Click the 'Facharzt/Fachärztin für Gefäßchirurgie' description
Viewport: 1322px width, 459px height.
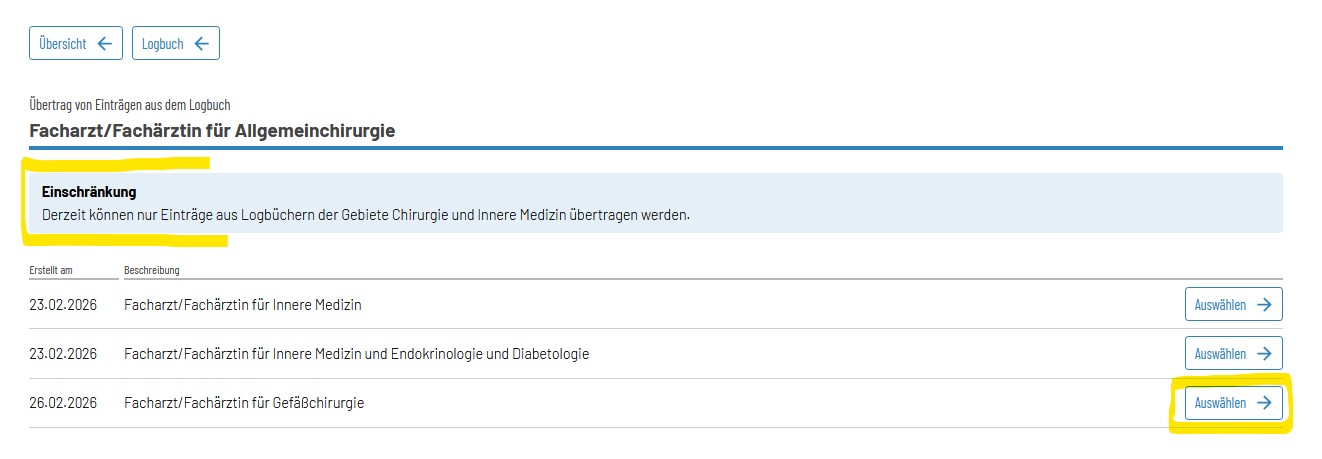244,404
